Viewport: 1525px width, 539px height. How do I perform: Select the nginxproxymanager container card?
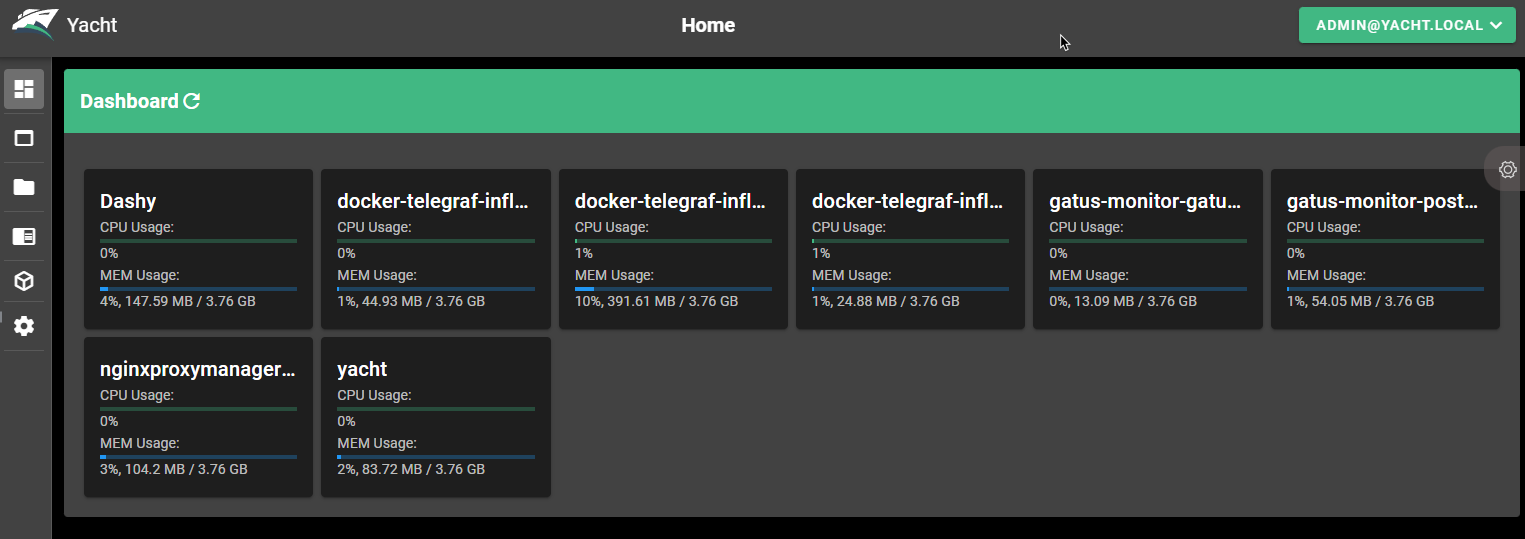[198, 417]
